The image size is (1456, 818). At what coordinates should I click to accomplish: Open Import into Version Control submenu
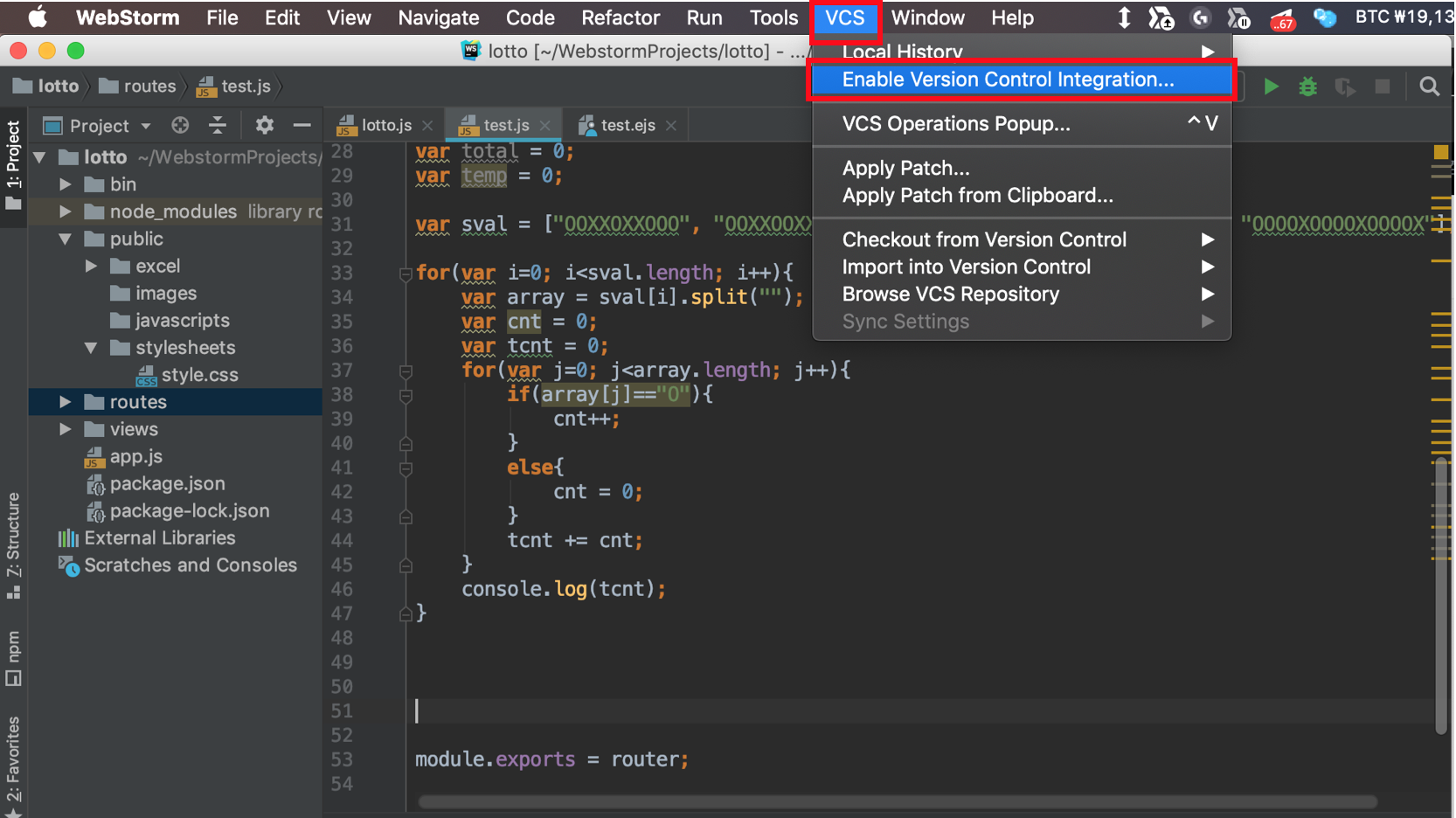click(1022, 267)
